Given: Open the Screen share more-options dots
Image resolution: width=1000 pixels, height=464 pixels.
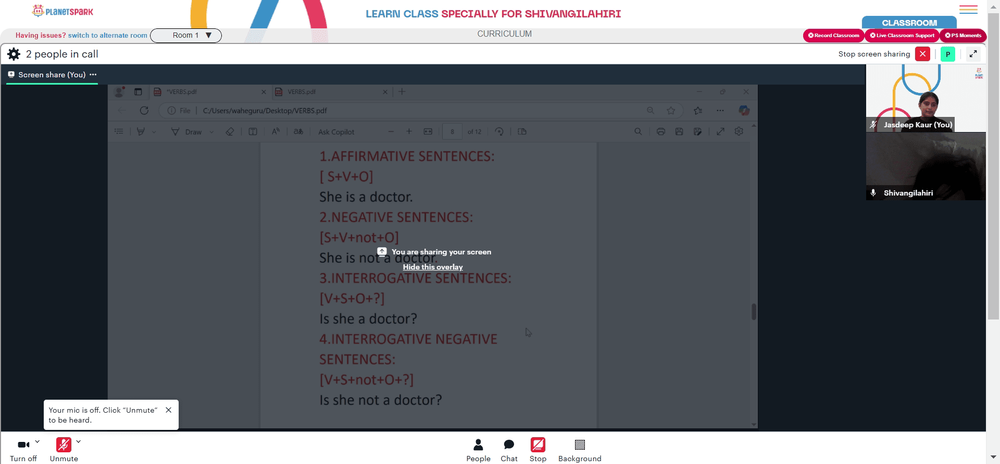Looking at the screenshot, I should pos(93,75).
